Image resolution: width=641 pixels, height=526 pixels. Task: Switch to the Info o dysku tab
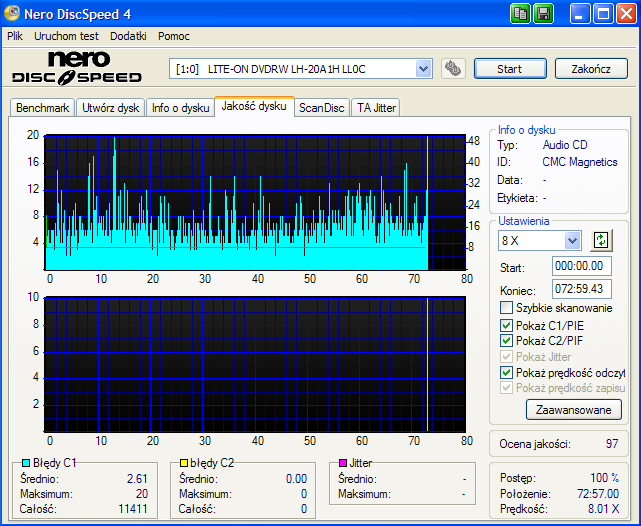click(x=180, y=108)
